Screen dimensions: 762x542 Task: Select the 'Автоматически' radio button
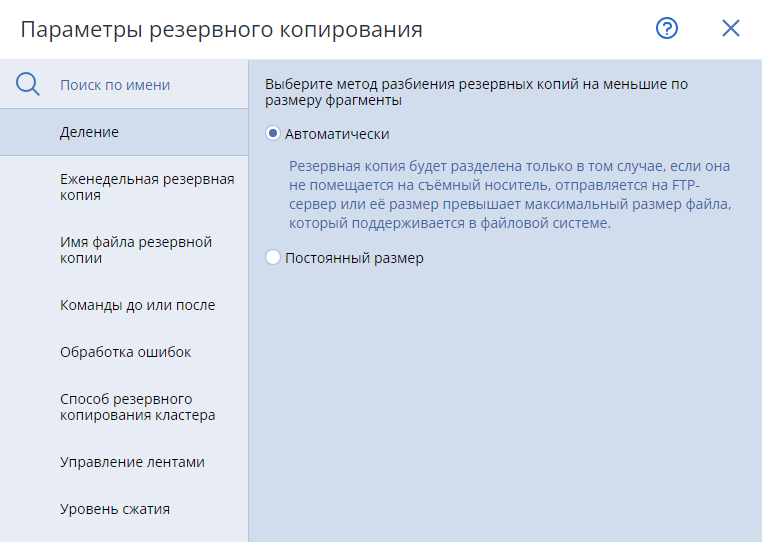pyautogui.click(x=273, y=133)
